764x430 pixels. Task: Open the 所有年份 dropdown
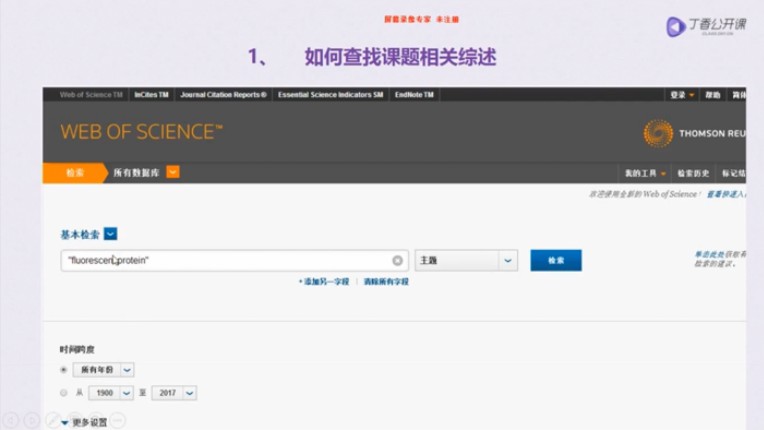[103, 370]
